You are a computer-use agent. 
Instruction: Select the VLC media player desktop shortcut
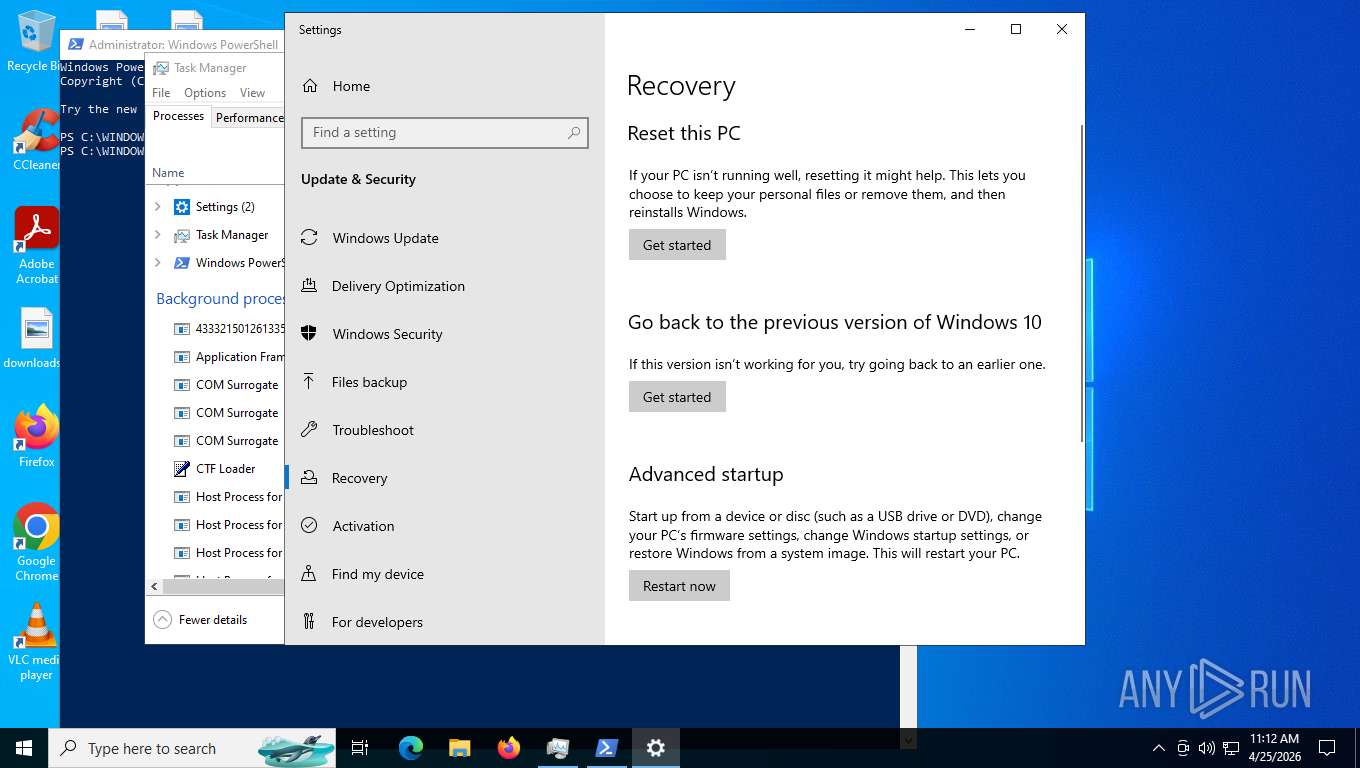click(x=36, y=642)
